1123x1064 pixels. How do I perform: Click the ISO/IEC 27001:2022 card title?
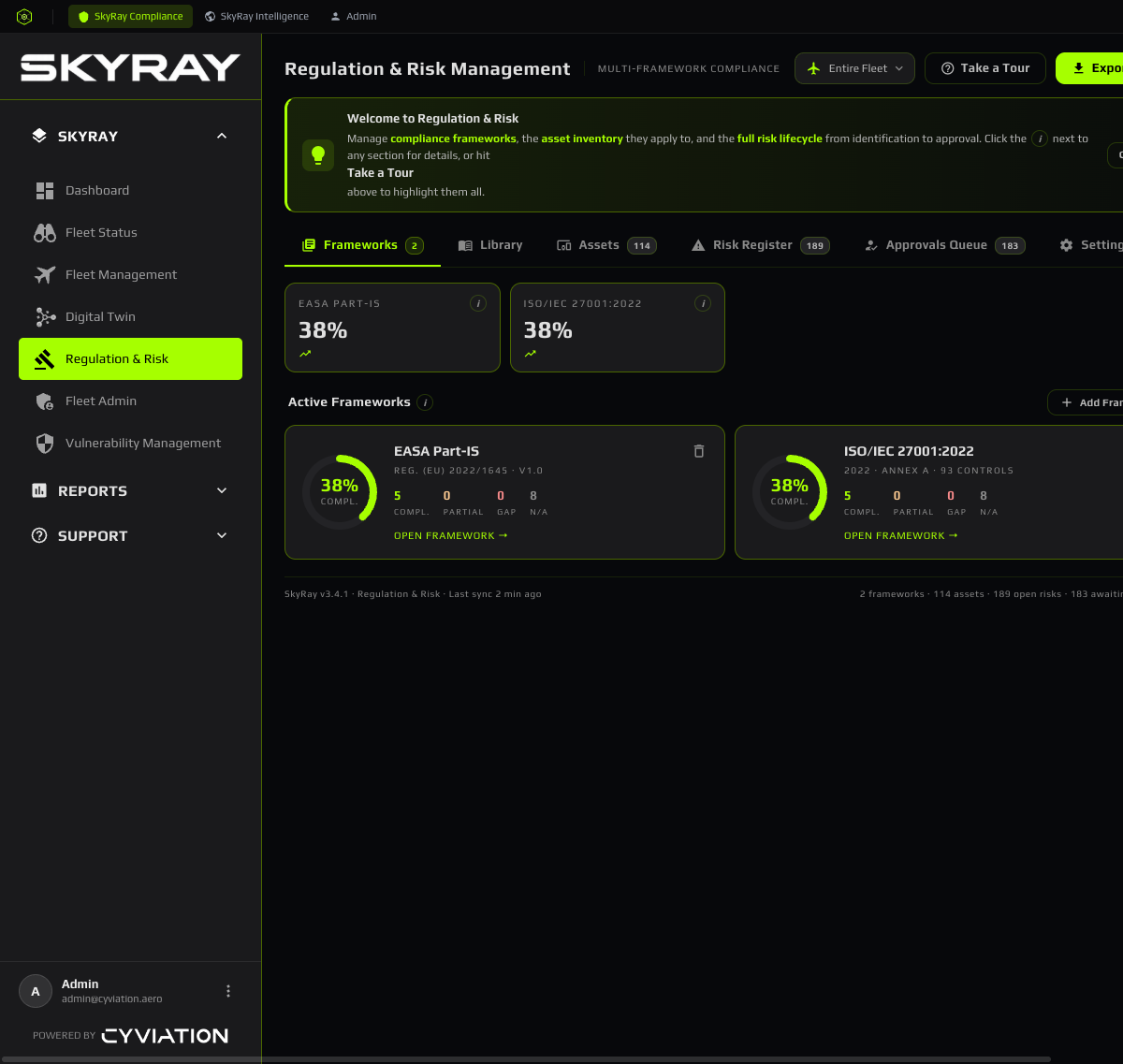click(909, 451)
